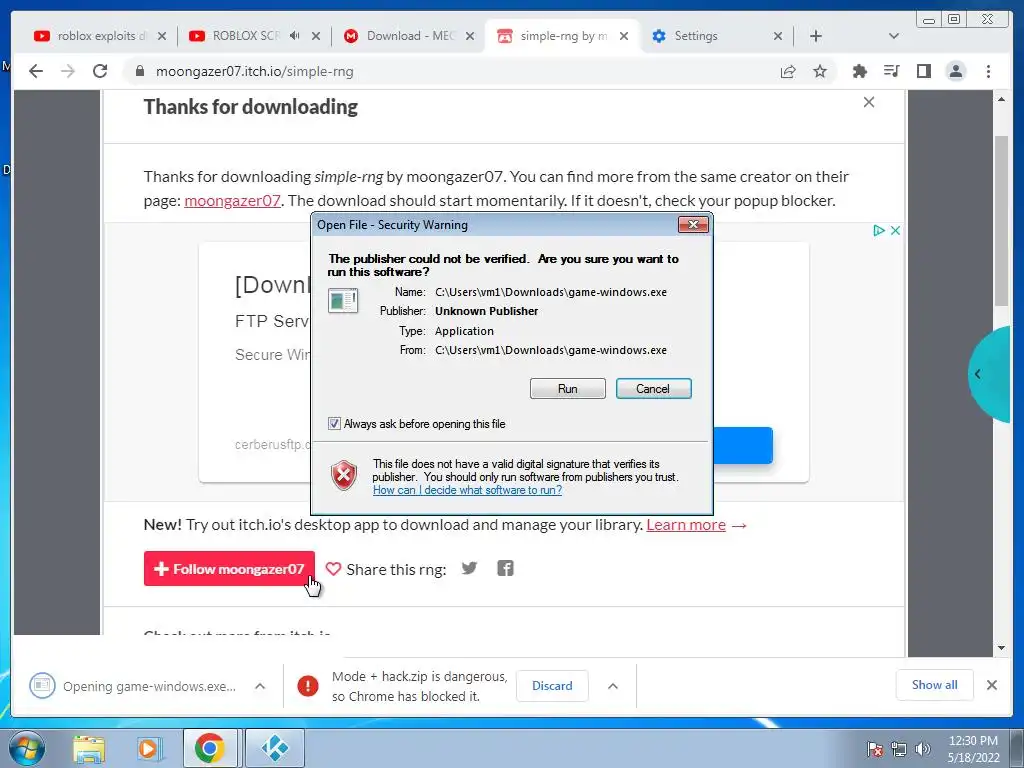Close the 'Thanks for downloading' panel

coord(869,102)
